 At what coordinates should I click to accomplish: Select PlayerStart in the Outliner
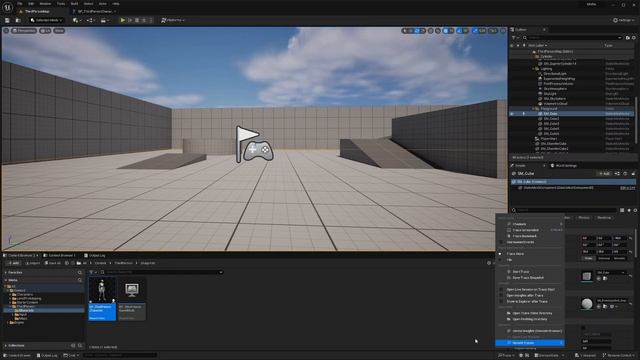point(548,139)
